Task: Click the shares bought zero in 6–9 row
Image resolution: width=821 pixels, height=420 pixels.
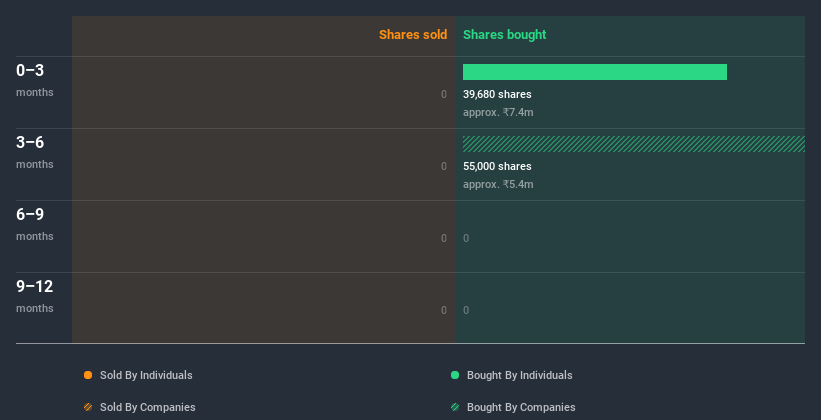Action: point(466,238)
